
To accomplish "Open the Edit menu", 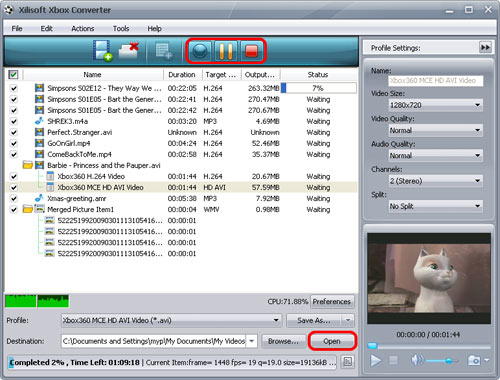I will click(46, 28).
